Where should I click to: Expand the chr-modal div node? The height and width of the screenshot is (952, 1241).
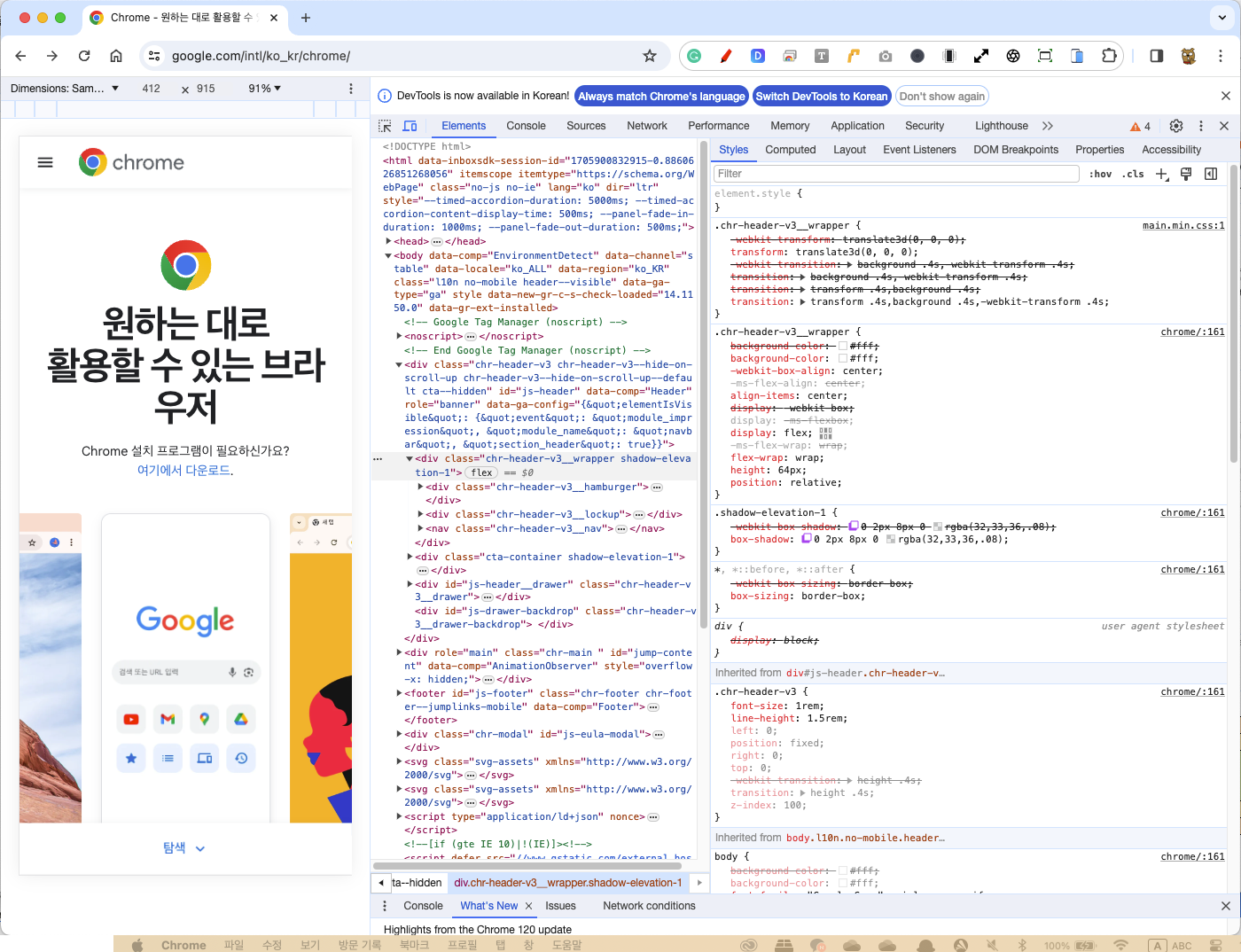tap(399, 734)
